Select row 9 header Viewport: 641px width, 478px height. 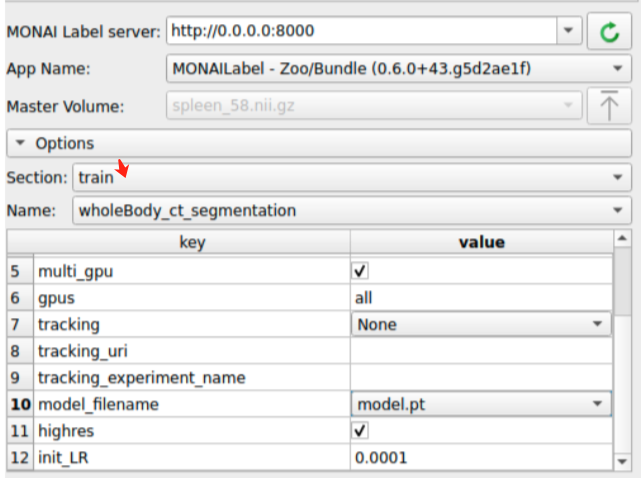(20, 377)
